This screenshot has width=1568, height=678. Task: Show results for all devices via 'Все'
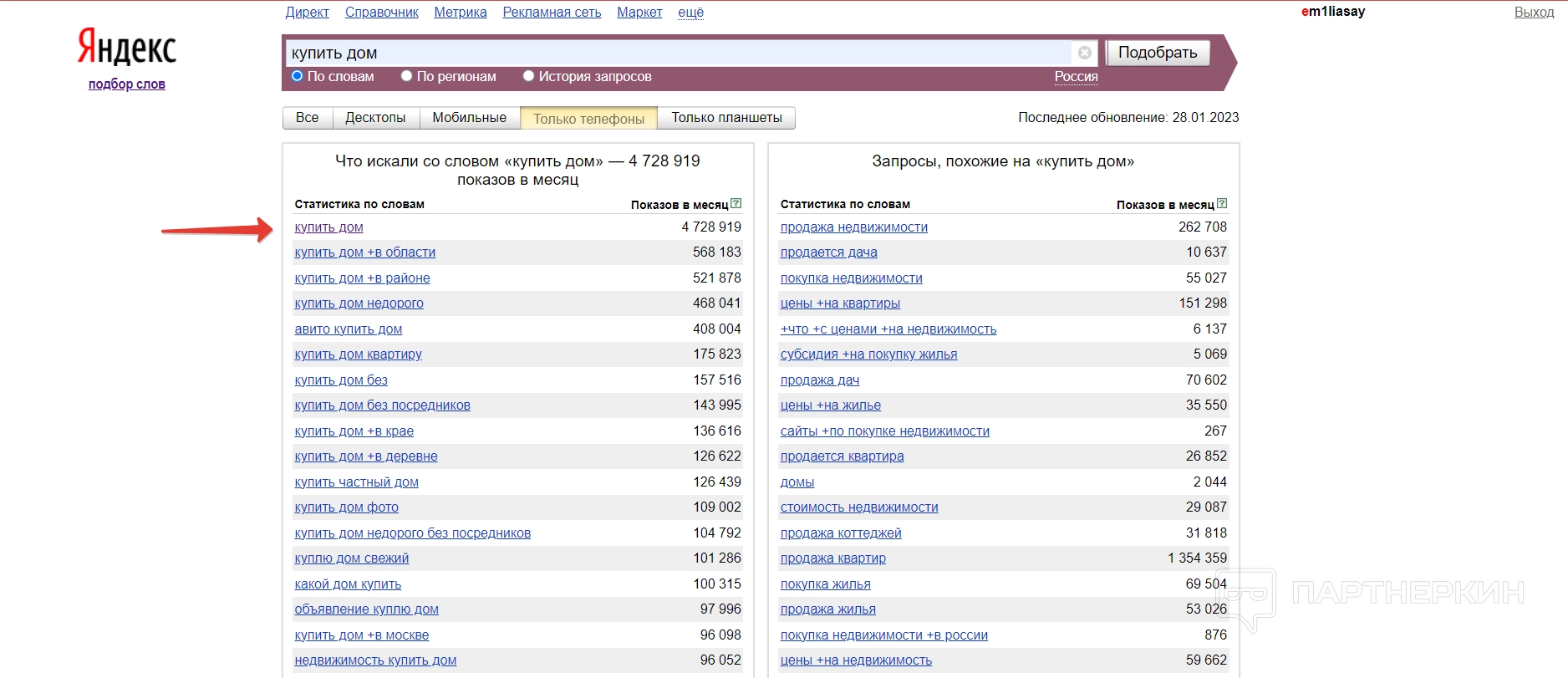[x=307, y=118]
